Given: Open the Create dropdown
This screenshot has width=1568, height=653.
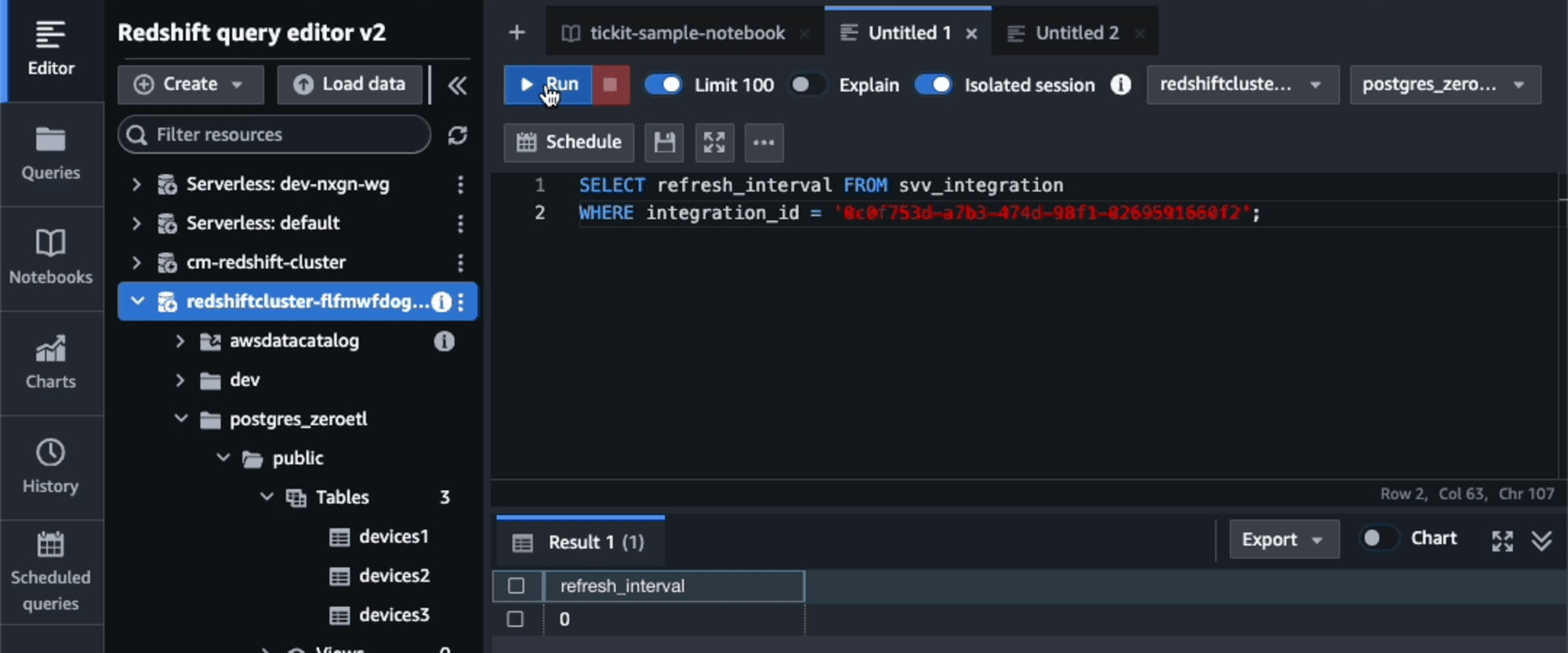Looking at the screenshot, I should click(x=191, y=85).
